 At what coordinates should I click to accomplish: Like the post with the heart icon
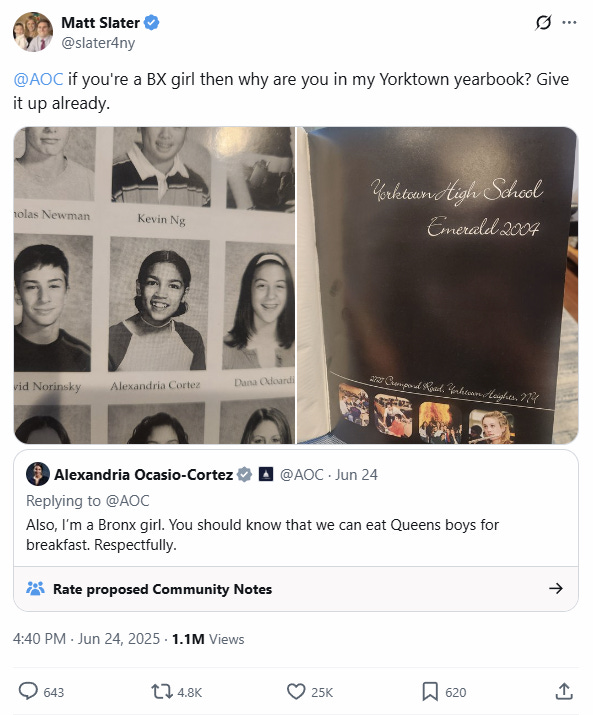coord(296,692)
